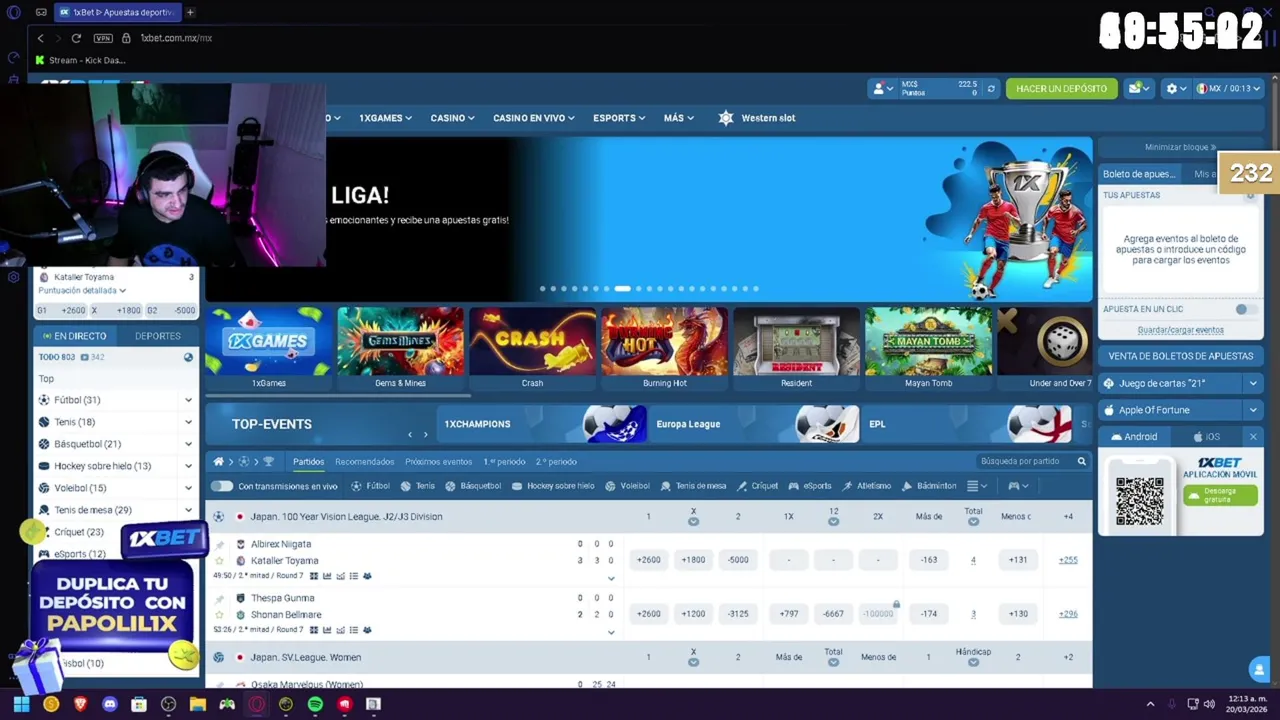This screenshot has height=720, width=1280.
Task: Click the Western slot star icon
Action: (x=726, y=118)
